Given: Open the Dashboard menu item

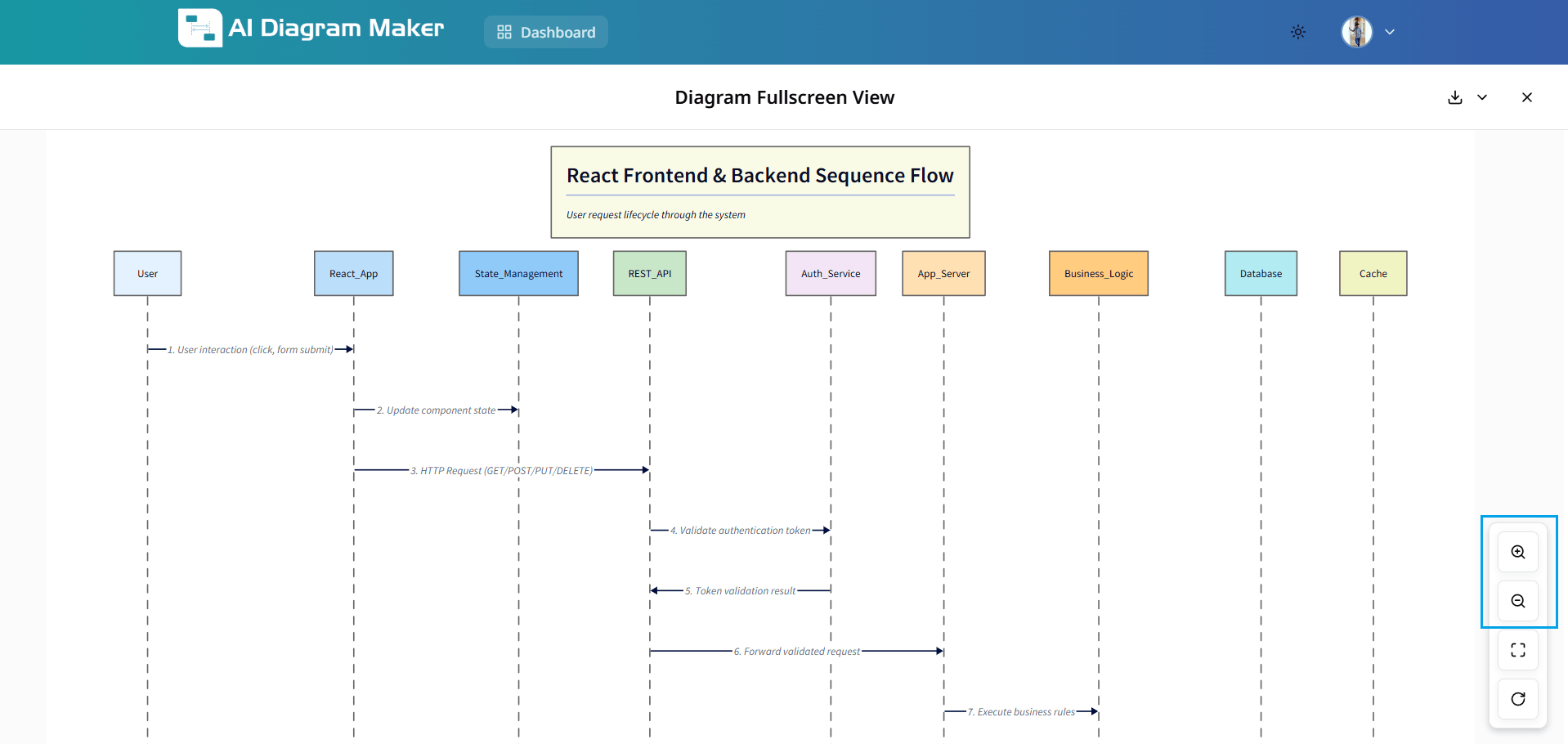Looking at the screenshot, I should tap(546, 32).
